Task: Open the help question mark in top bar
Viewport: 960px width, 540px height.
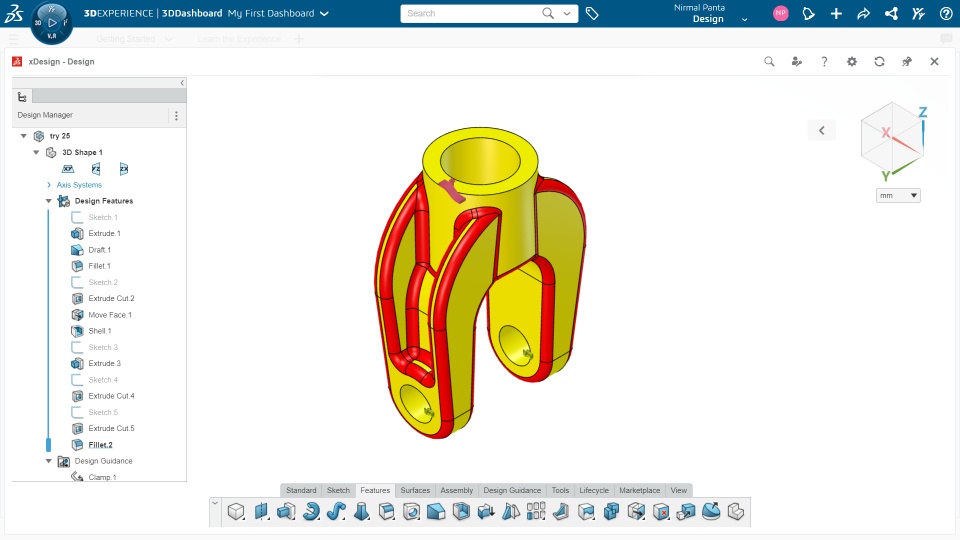Action: coord(946,13)
